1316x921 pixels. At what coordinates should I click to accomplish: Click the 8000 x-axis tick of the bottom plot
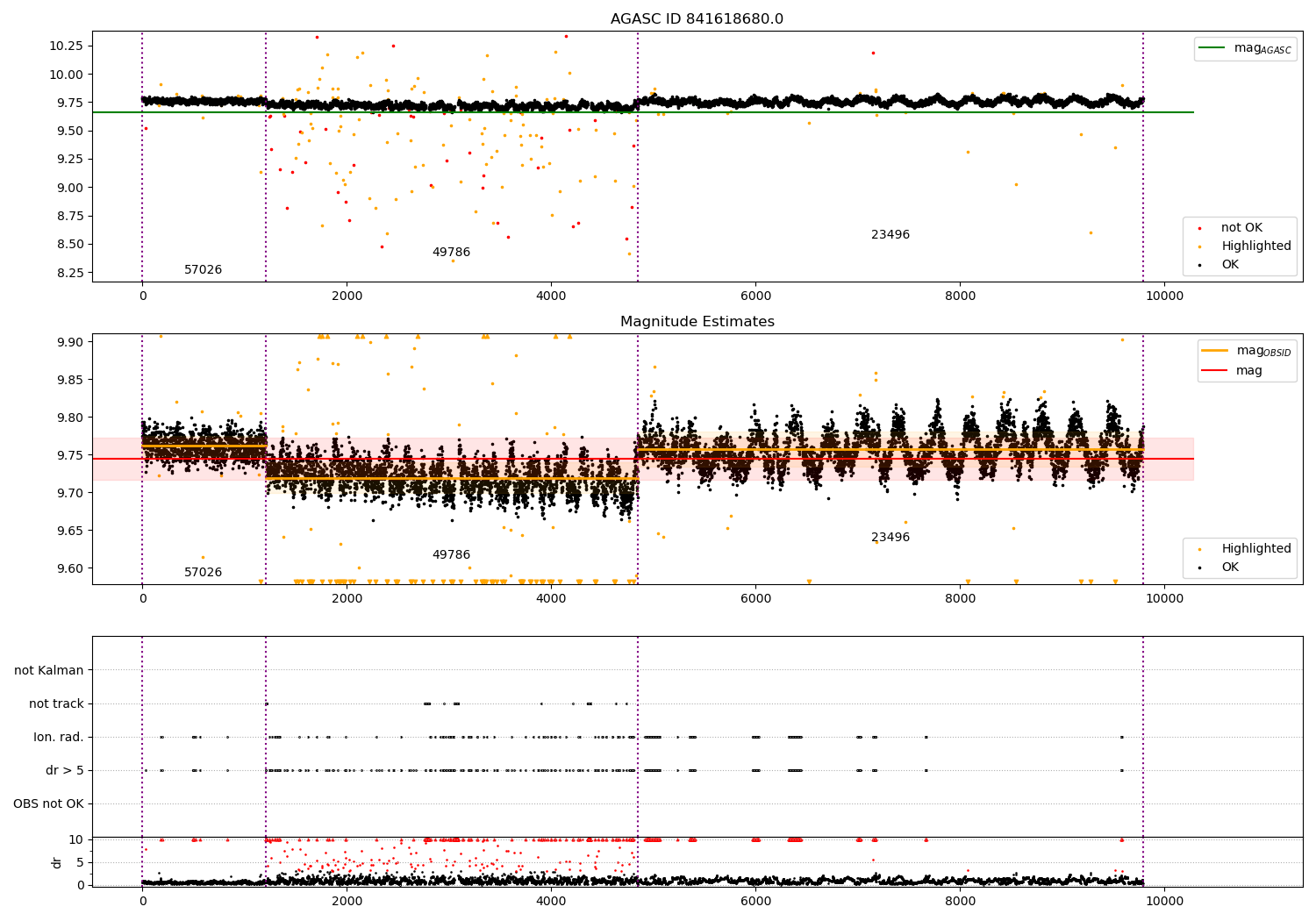[x=960, y=902]
